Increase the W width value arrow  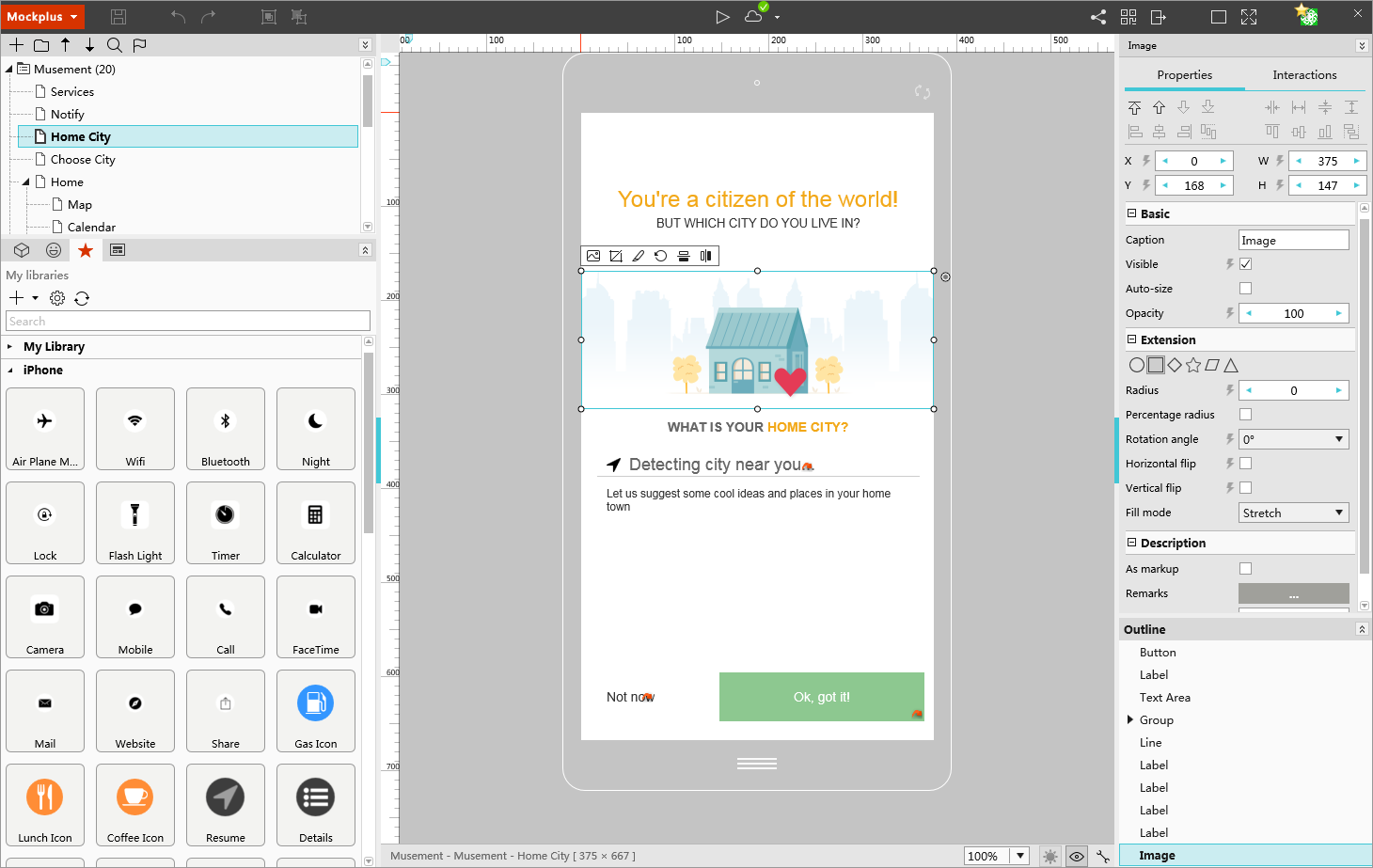pos(1356,161)
